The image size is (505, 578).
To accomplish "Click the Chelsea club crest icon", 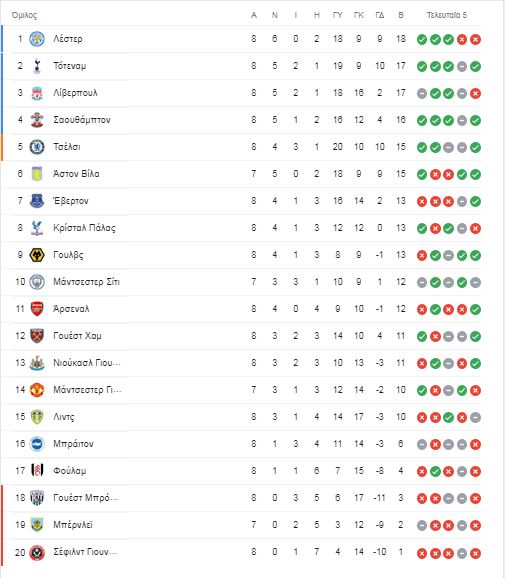I will [x=37, y=147].
